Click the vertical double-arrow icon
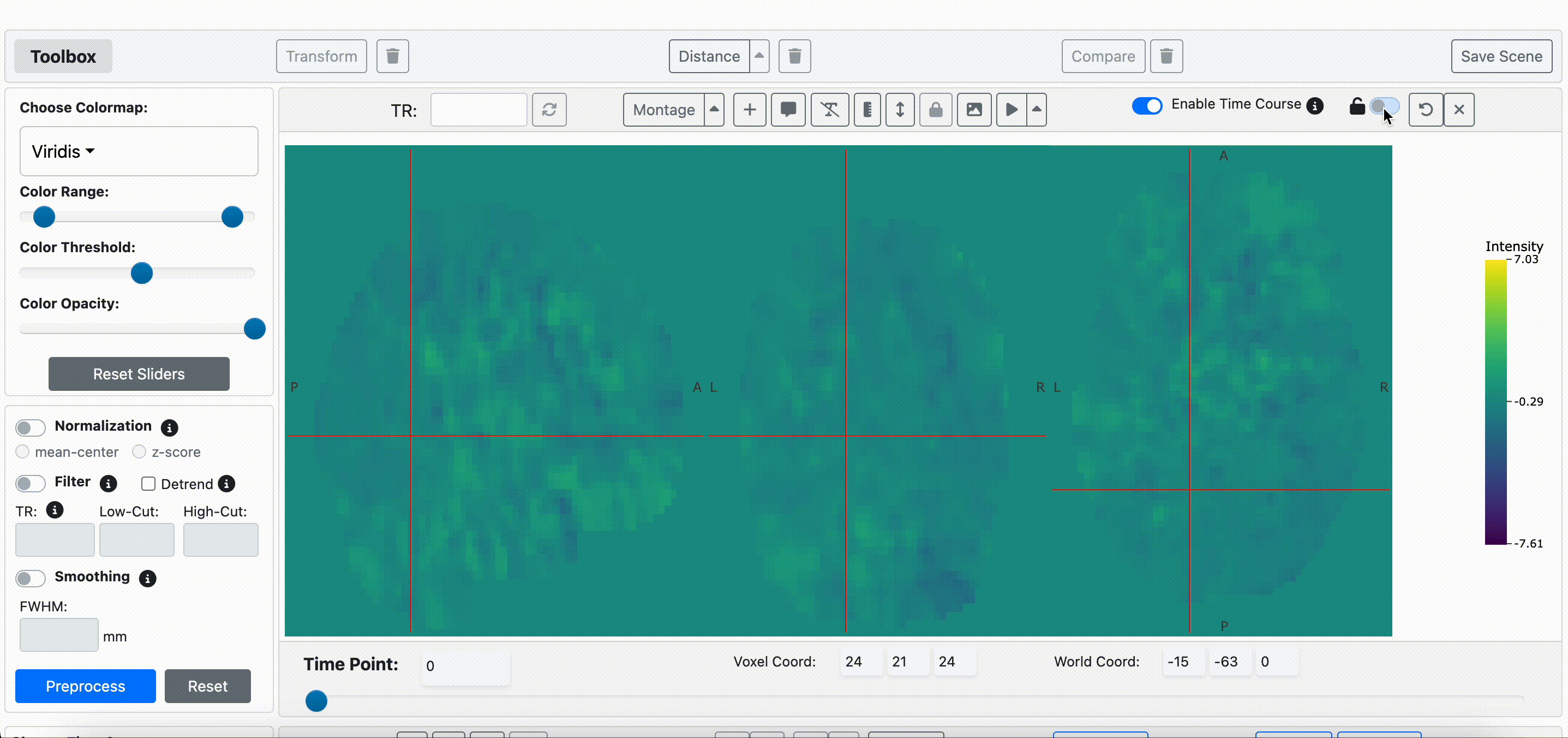 (900, 110)
